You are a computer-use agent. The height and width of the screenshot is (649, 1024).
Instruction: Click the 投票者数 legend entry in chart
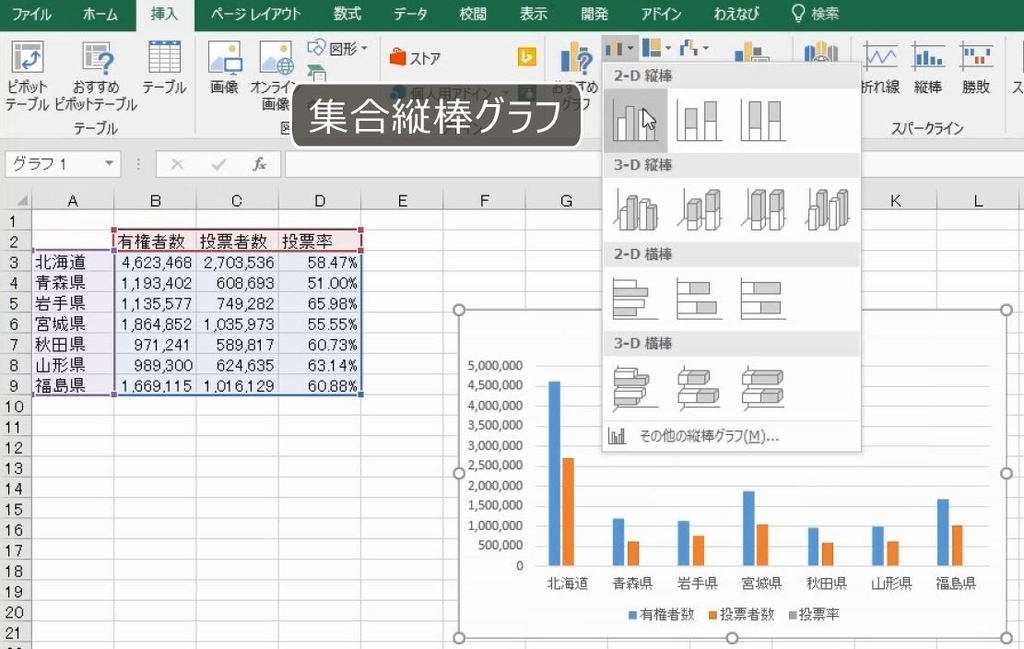(742, 614)
